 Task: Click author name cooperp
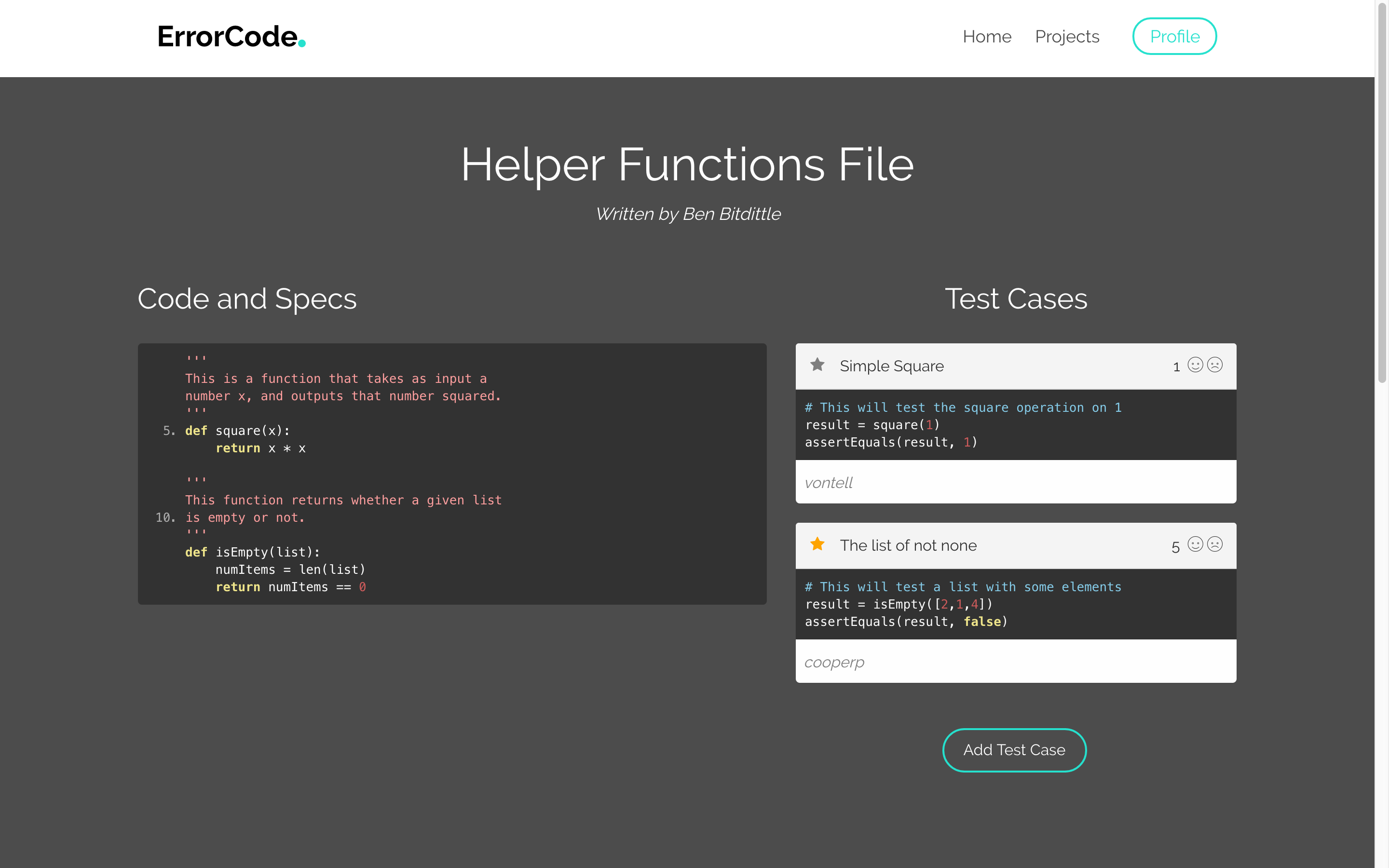click(x=834, y=662)
